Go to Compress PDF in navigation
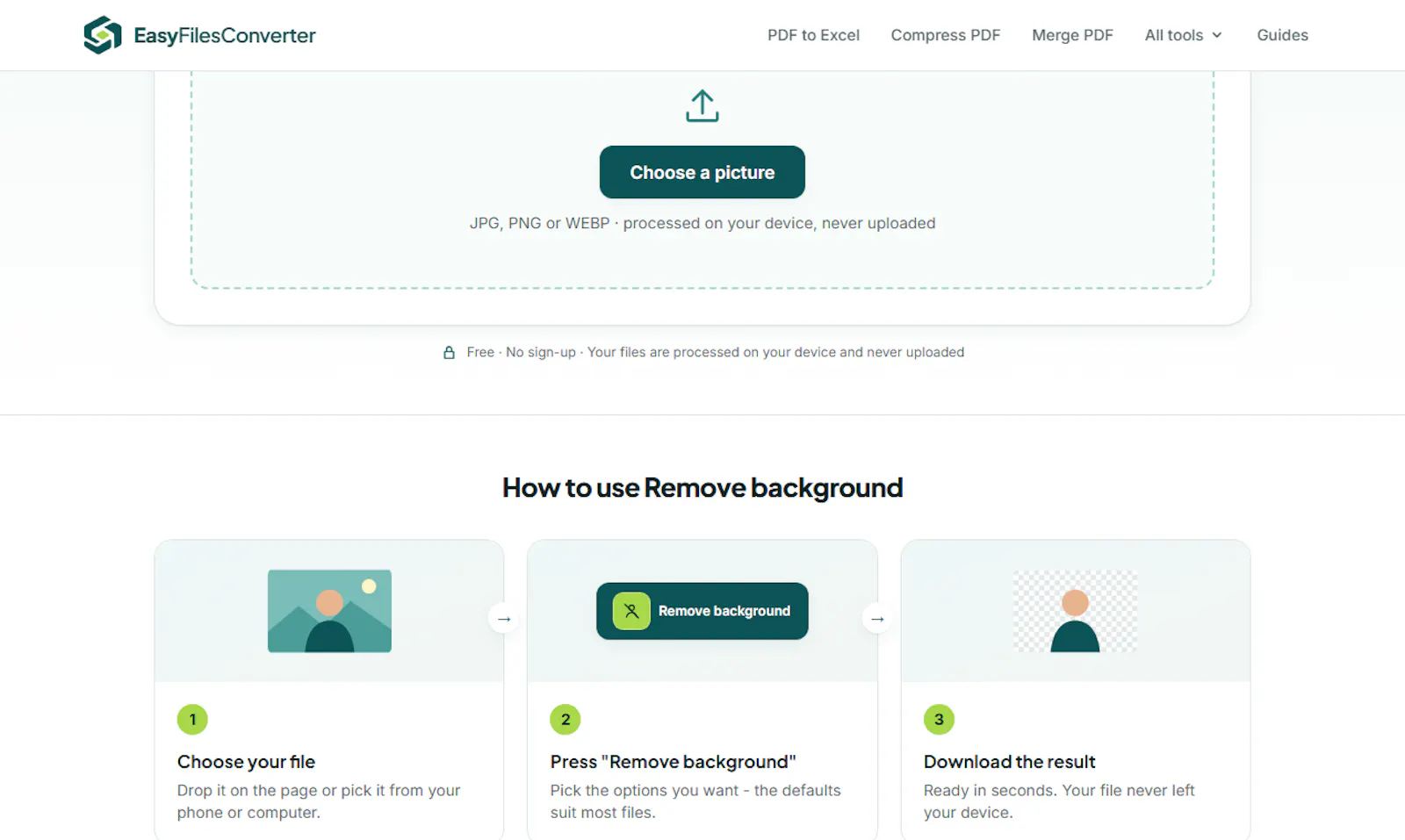 coord(946,35)
